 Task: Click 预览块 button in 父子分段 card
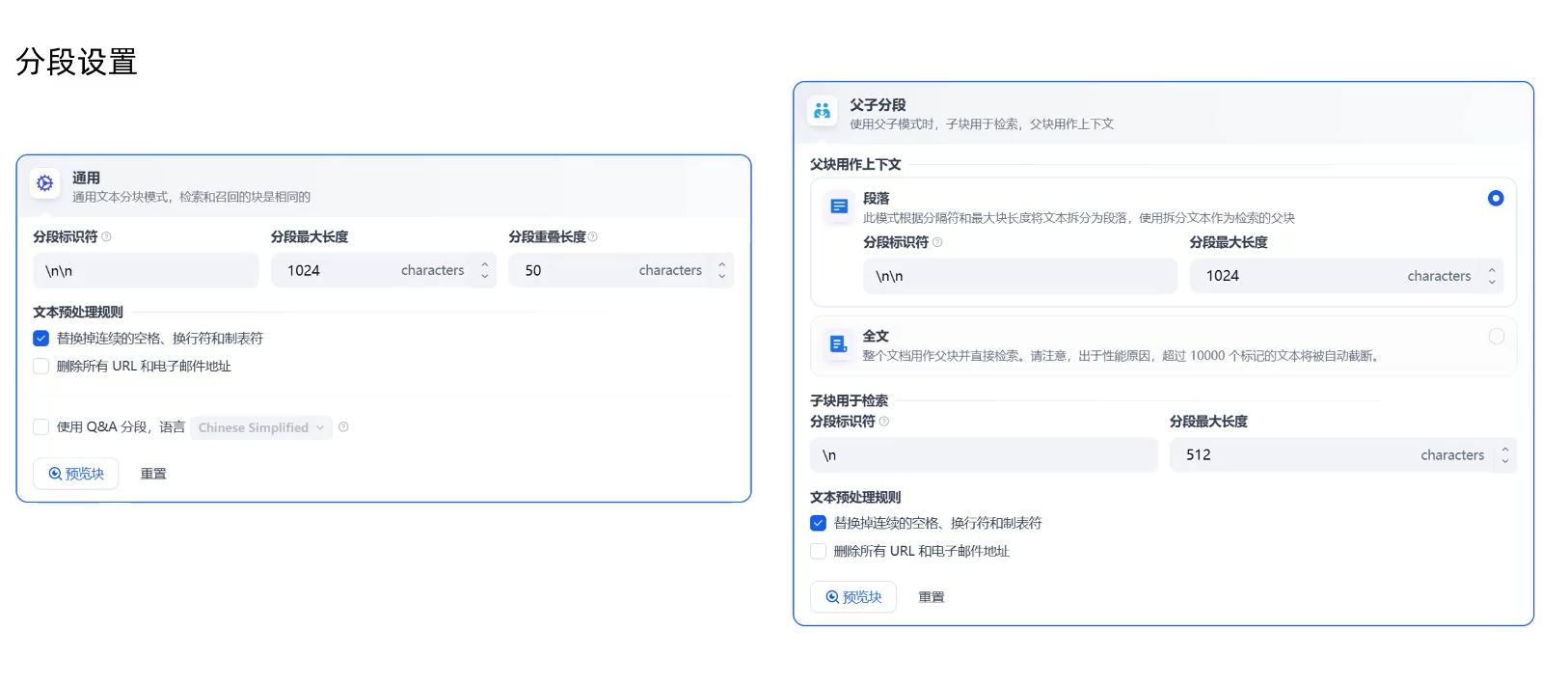click(853, 597)
